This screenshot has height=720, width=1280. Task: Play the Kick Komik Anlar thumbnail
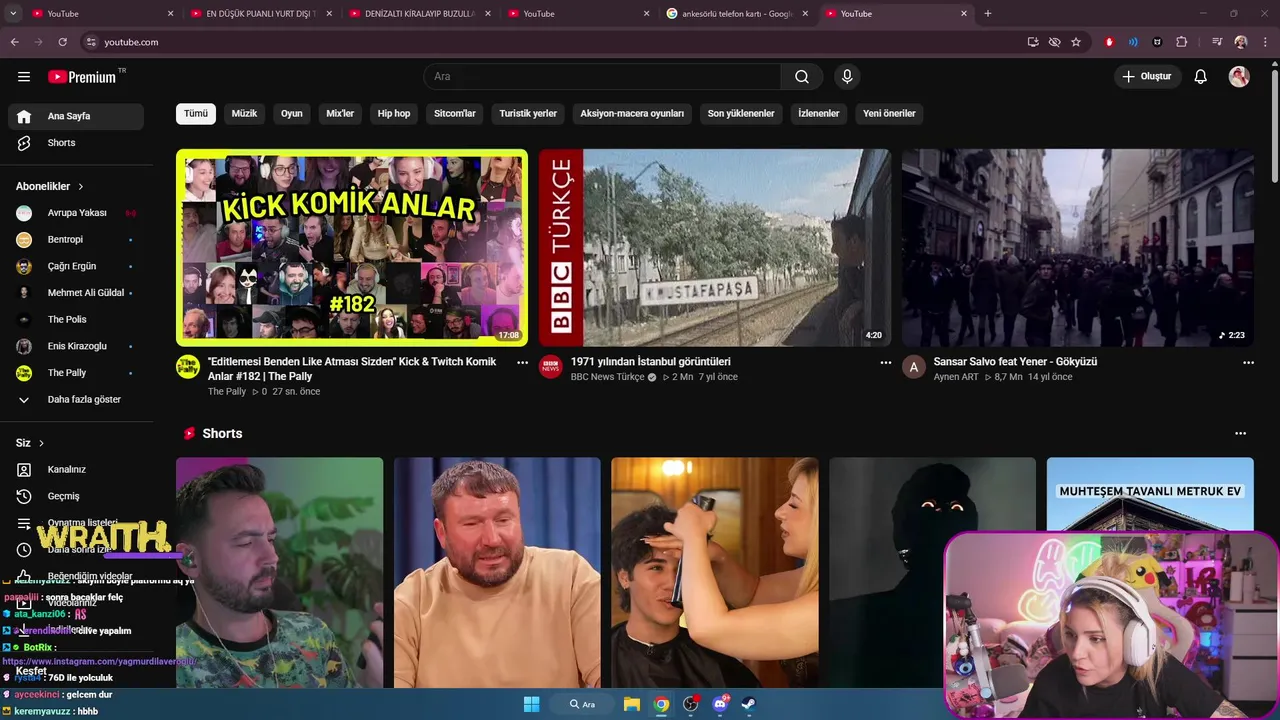pyautogui.click(x=352, y=248)
